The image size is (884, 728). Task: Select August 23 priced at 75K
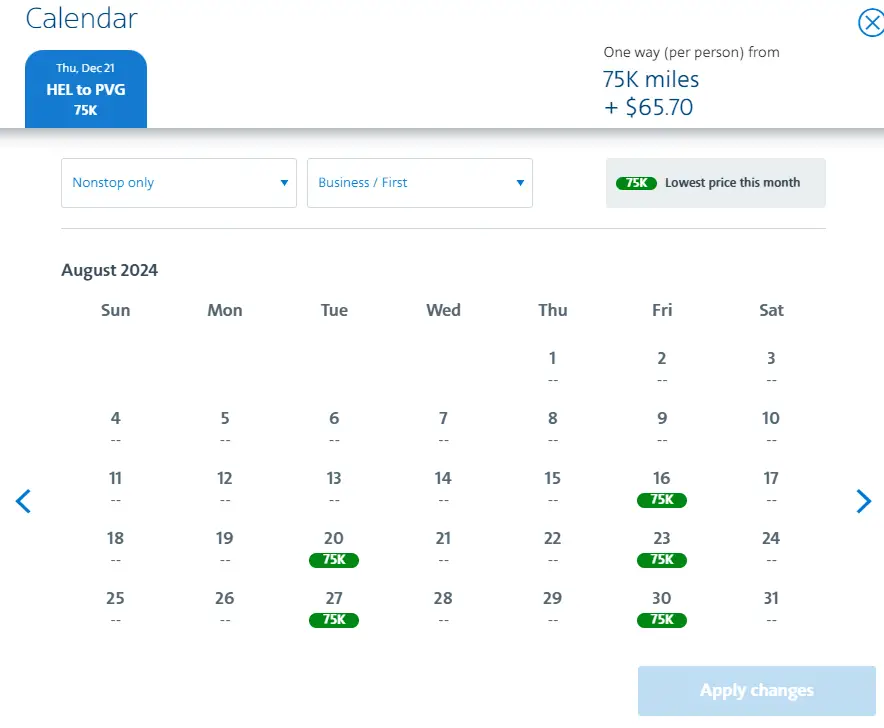[662, 539]
